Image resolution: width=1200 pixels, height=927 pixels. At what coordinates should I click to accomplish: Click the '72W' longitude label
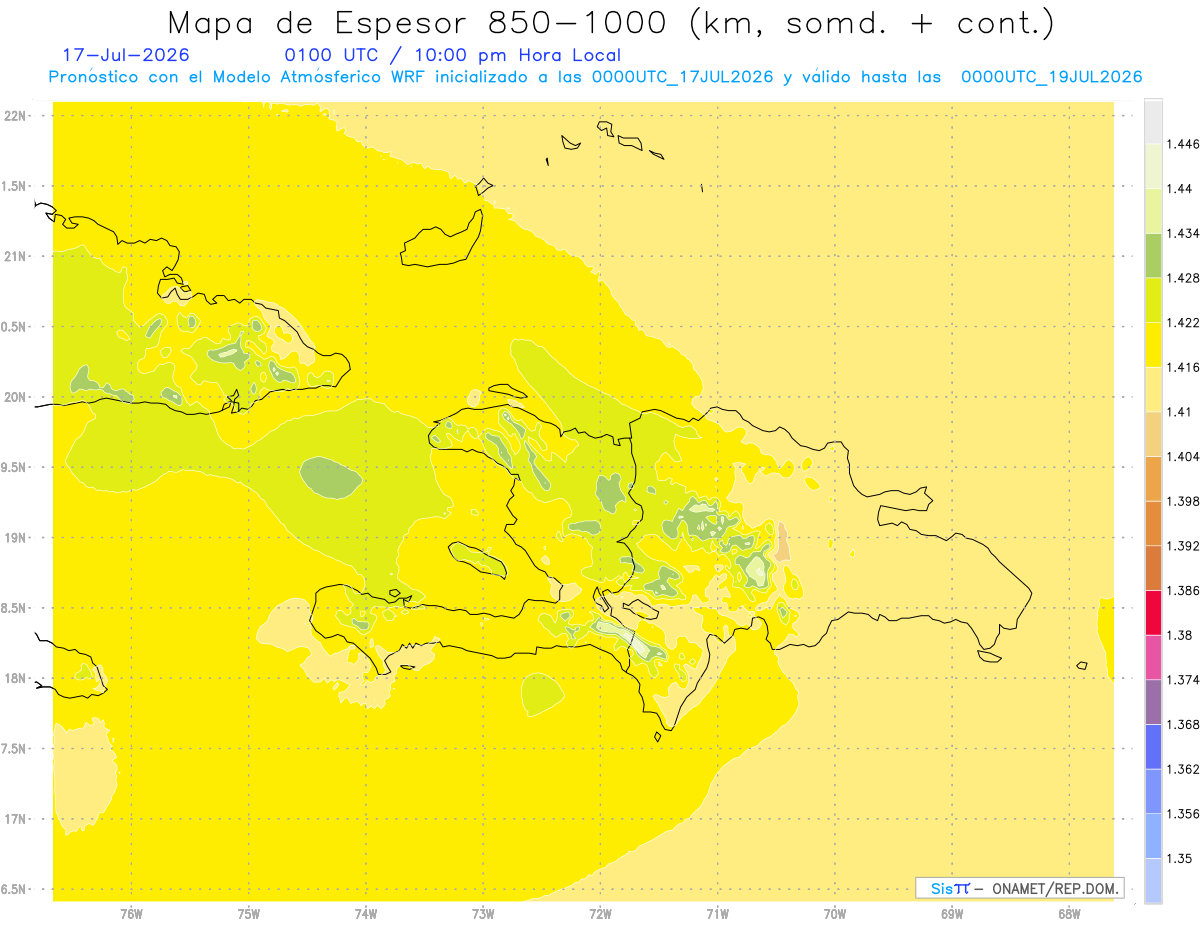pos(601,914)
